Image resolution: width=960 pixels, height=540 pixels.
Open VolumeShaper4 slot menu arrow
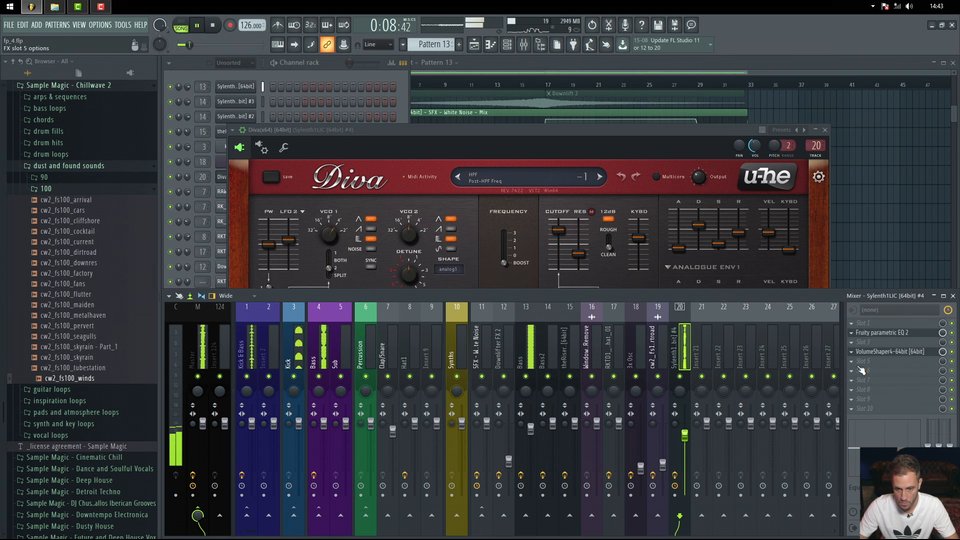pyautogui.click(x=851, y=351)
